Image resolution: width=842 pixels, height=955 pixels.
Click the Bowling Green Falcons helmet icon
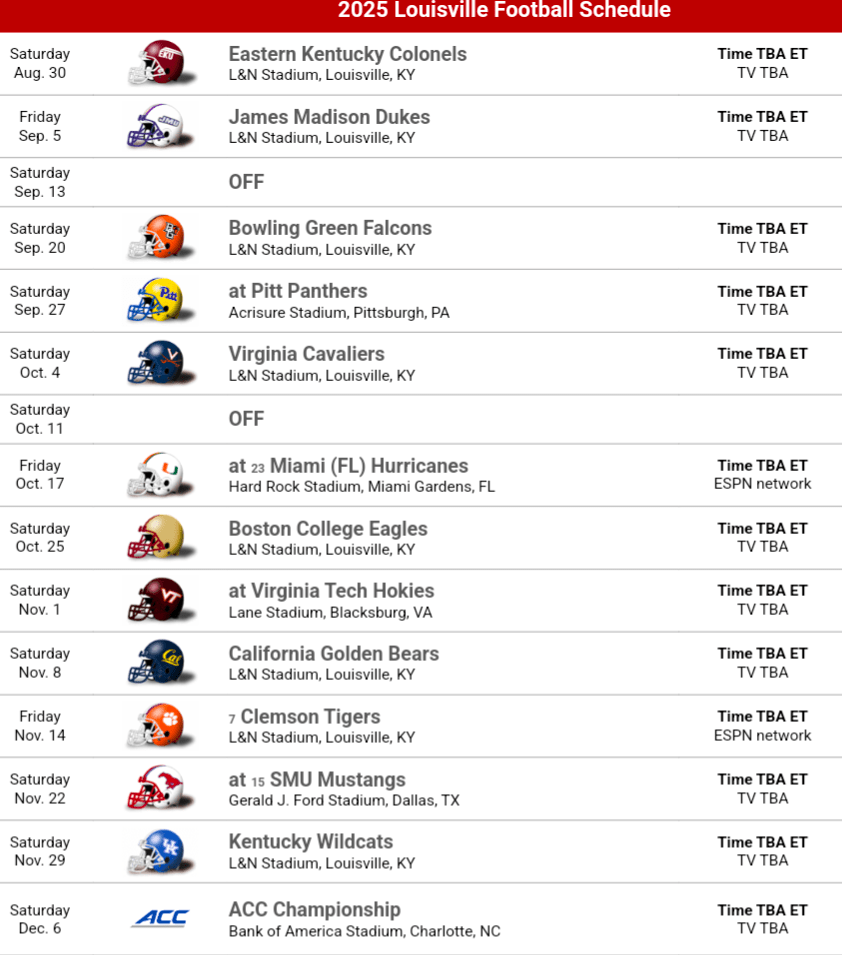[x=156, y=238]
